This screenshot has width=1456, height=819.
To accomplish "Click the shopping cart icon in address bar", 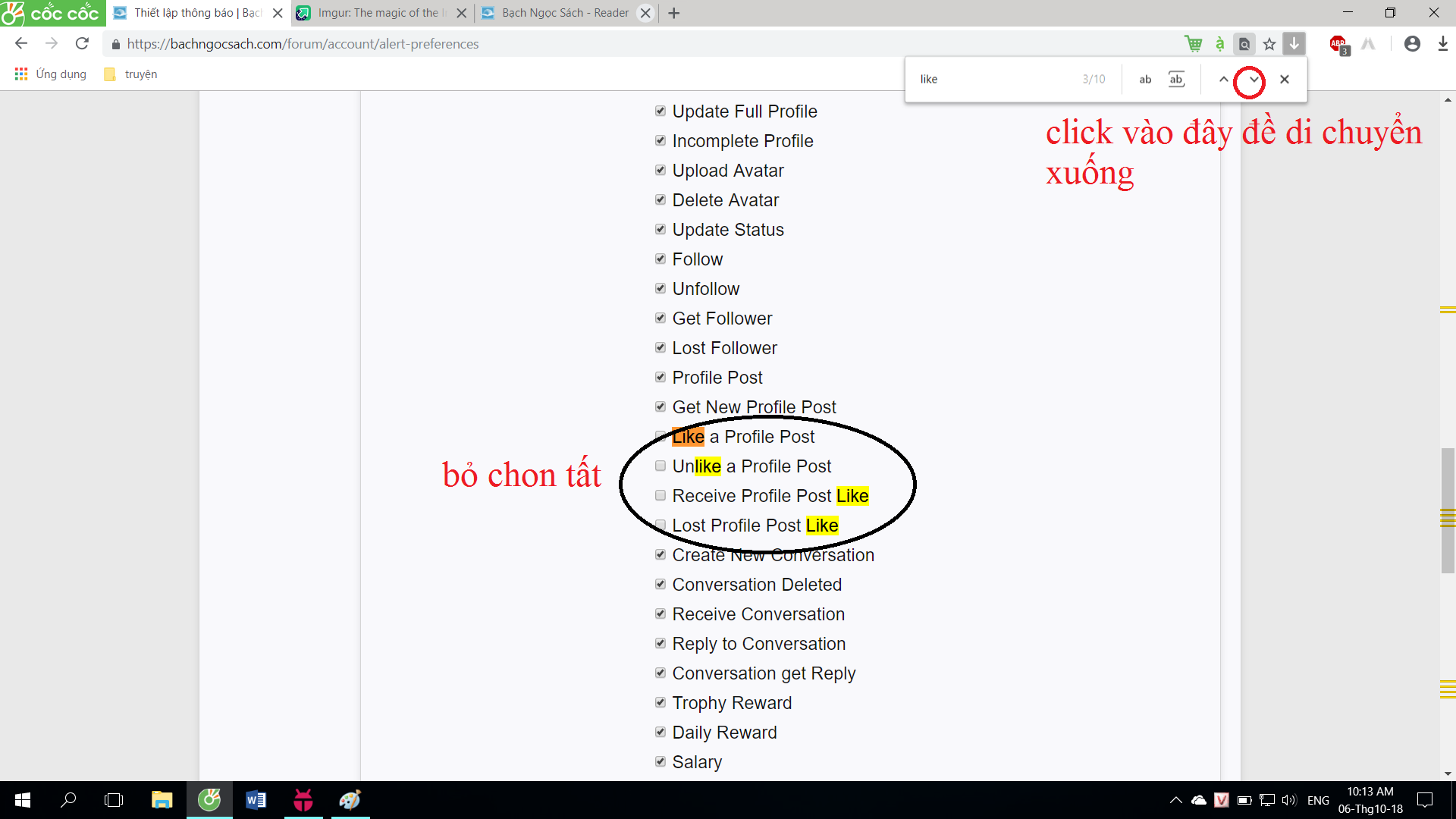I will click(x=1194, y=44).
